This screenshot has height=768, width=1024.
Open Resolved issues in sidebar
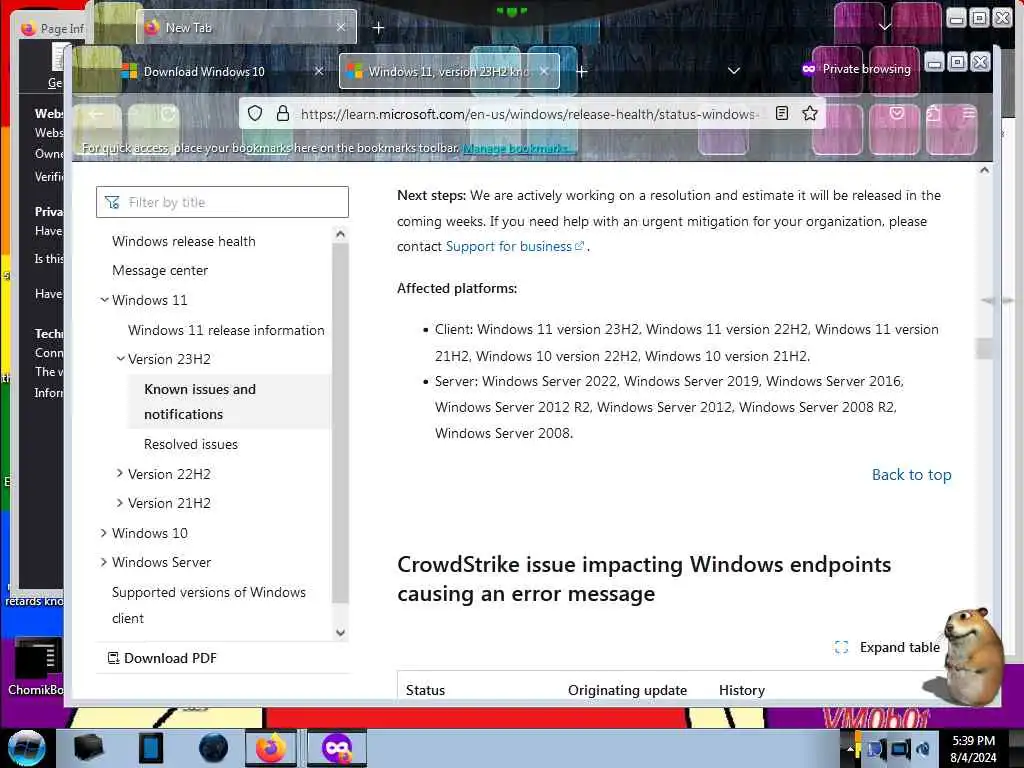tap(191, 444)
